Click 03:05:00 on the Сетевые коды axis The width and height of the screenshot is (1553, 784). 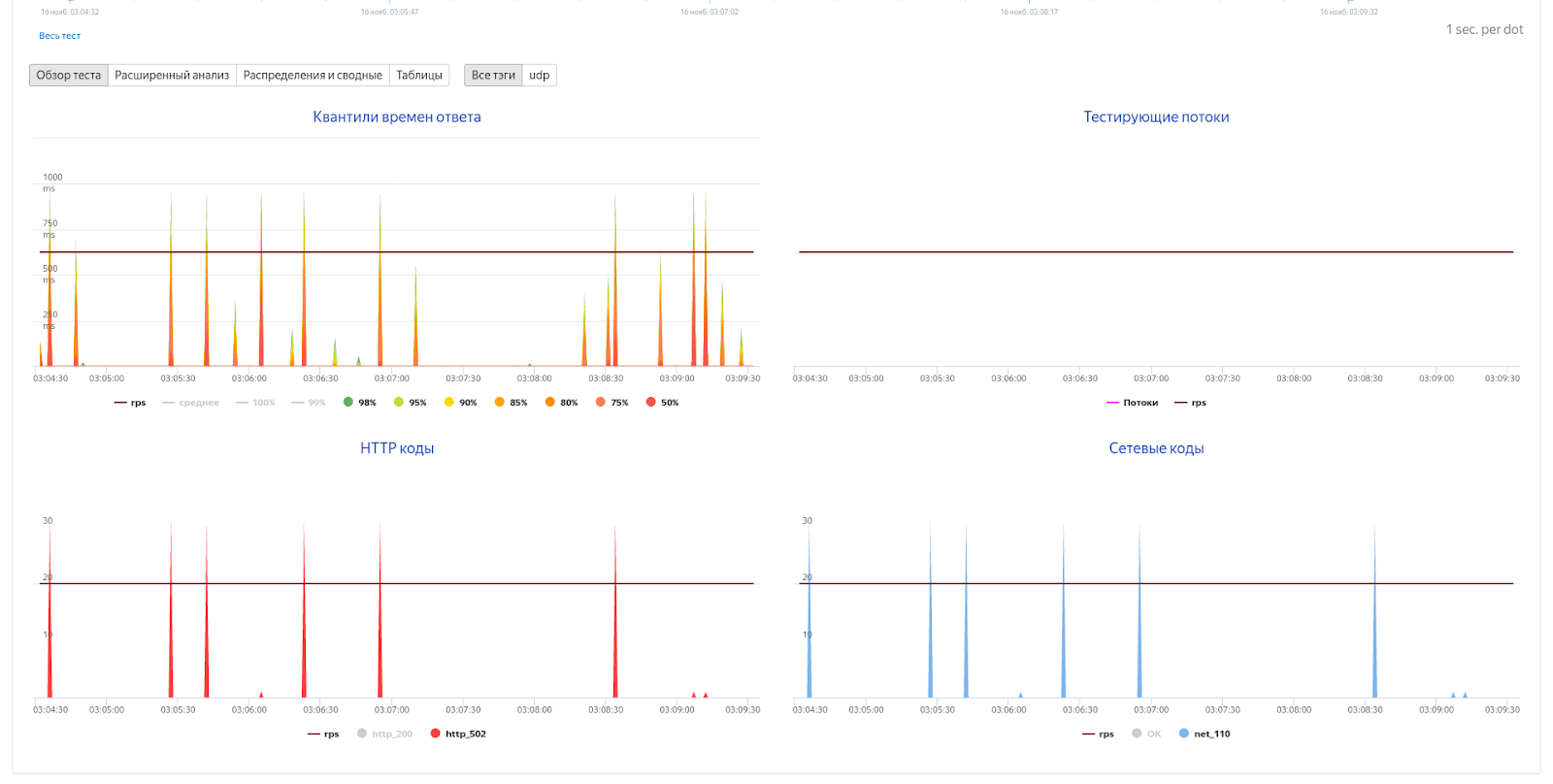click(866, 710)
